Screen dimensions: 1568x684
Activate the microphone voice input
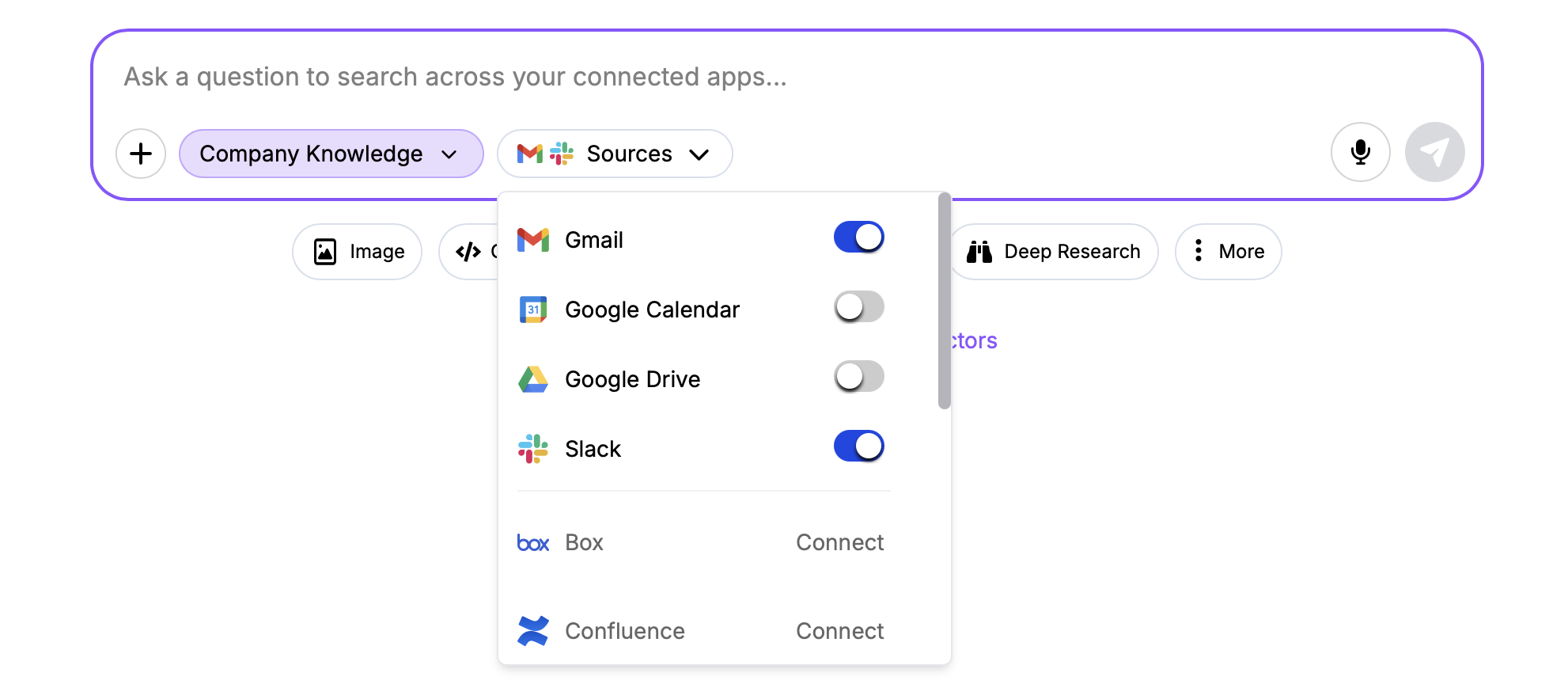[1360, 152]
